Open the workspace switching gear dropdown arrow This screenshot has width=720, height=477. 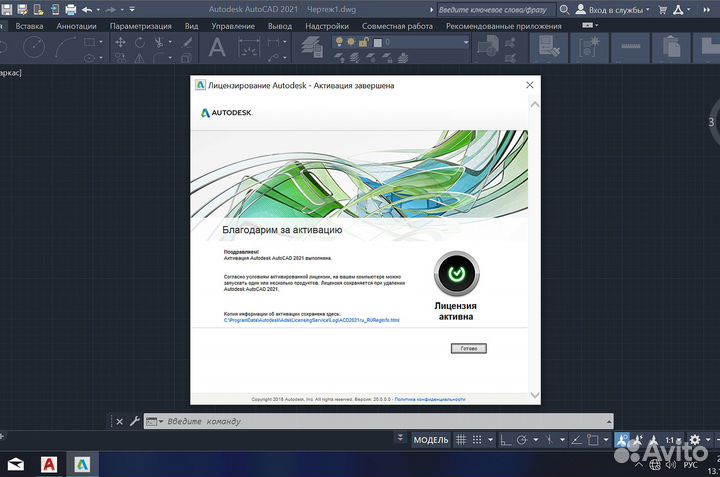pyautogui.click(x=708, y=440)
